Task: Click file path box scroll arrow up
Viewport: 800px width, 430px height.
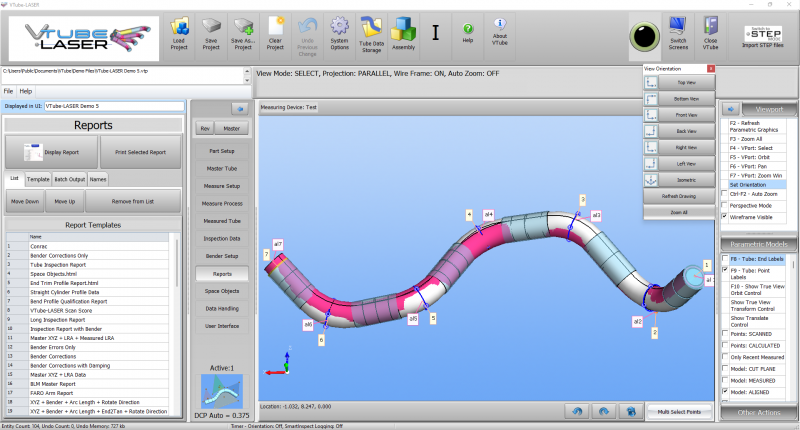Action: click(x=247, y=72)
